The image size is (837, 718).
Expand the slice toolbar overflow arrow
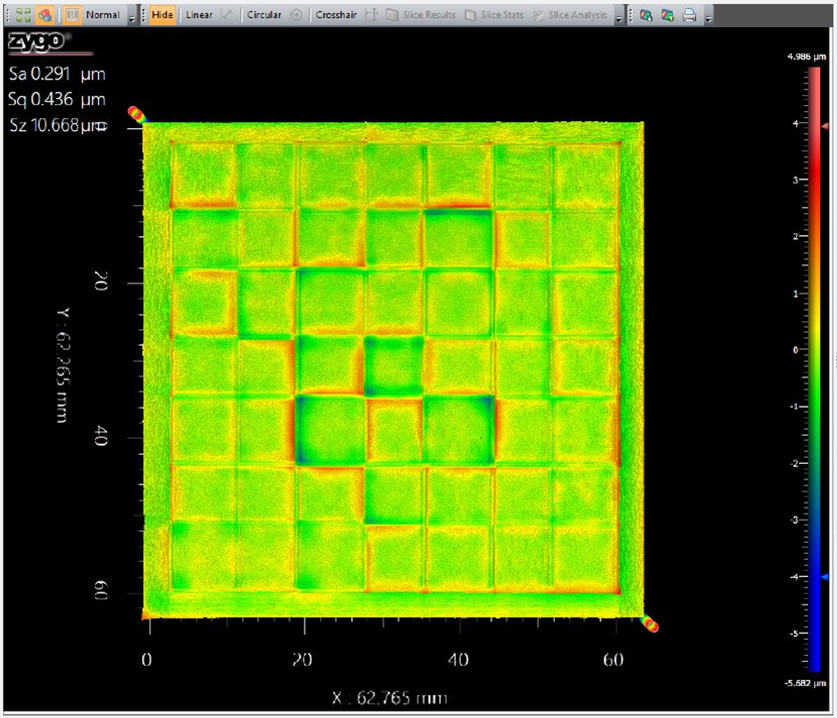(x=619, y=17)
